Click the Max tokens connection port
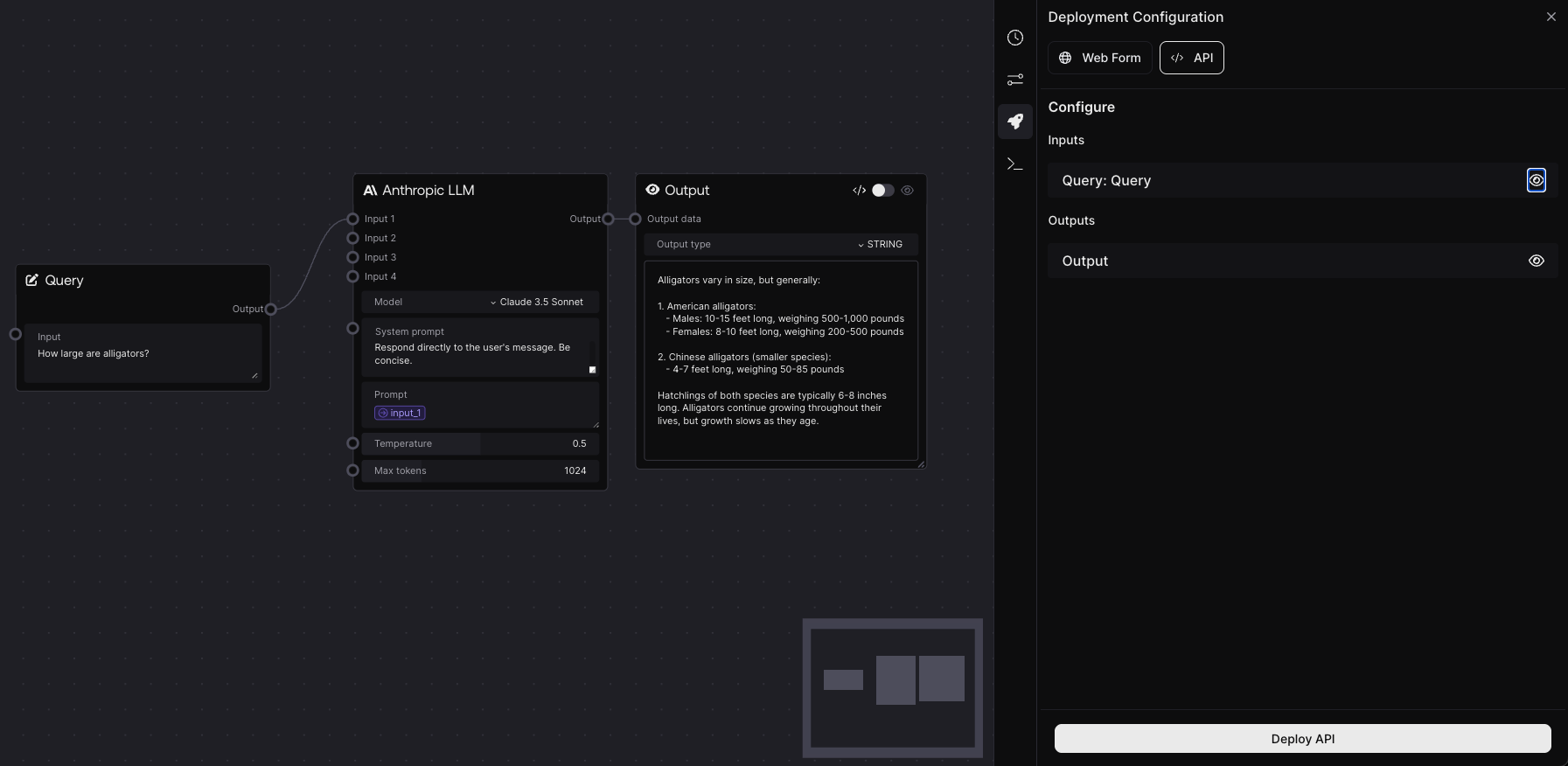 [352, 470]
